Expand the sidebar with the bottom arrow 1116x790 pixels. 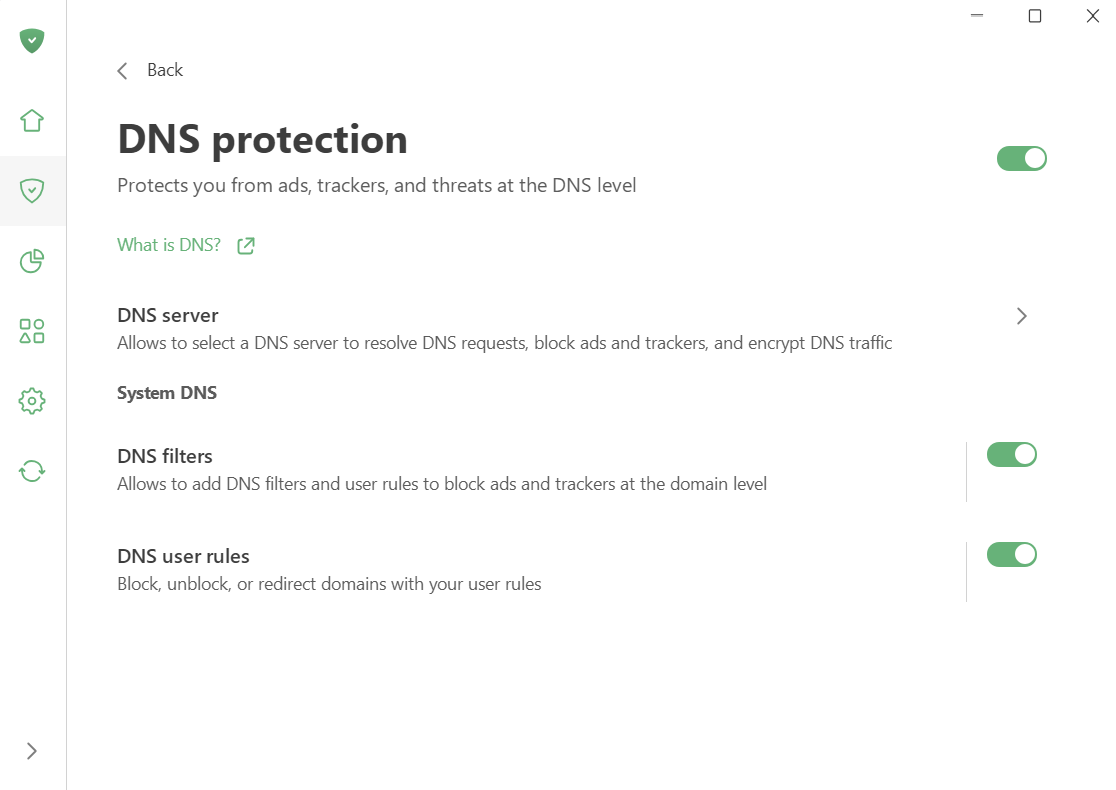[31, 750]
